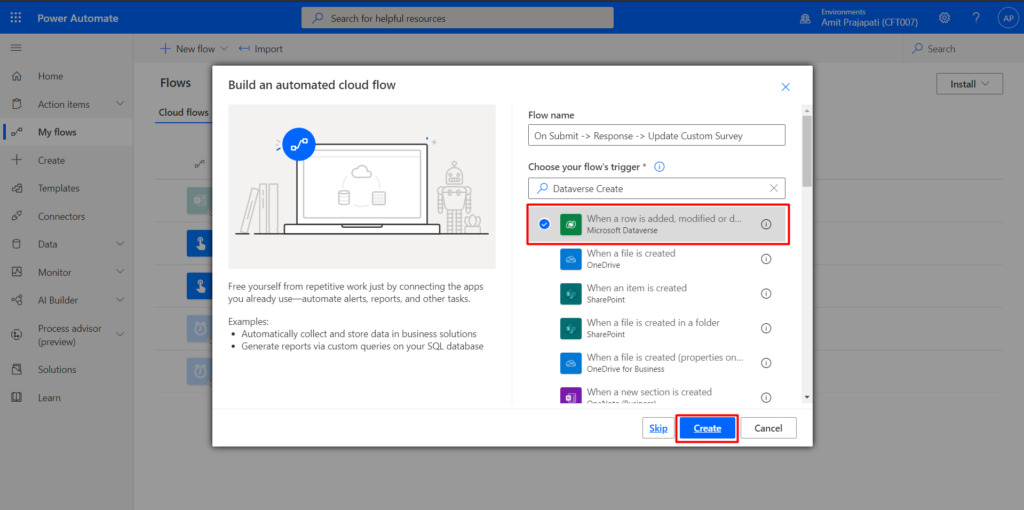Click the Action items clipboard icon
The height and width of the screenshot is (510, 1024).
[x=18, y=104]
